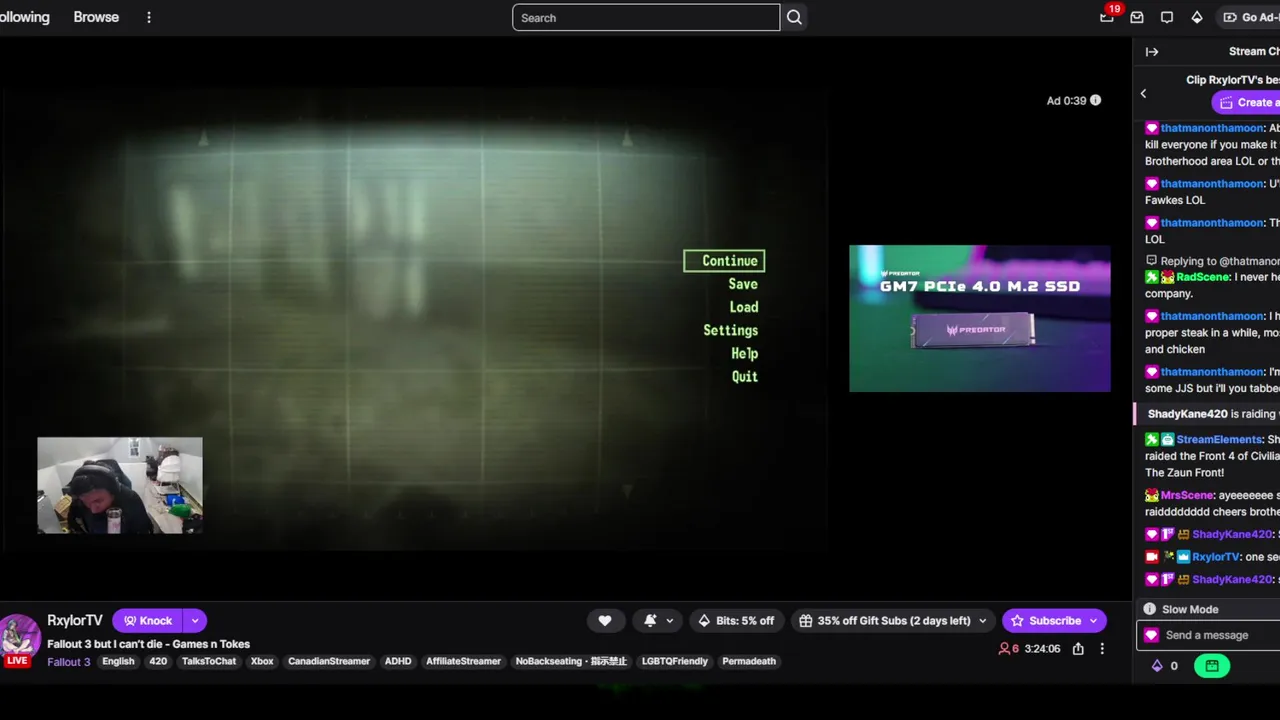Screen dimensions: 1280x720
Task: Click the Xbox tag
Action: (x=262, y=661)
